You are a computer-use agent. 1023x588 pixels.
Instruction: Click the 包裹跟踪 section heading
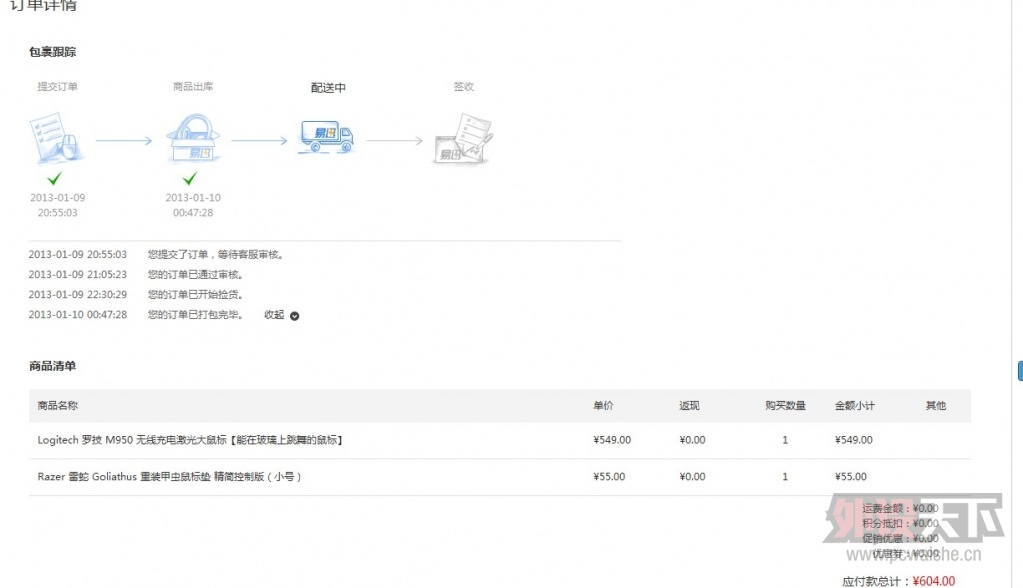coord(52,52)
